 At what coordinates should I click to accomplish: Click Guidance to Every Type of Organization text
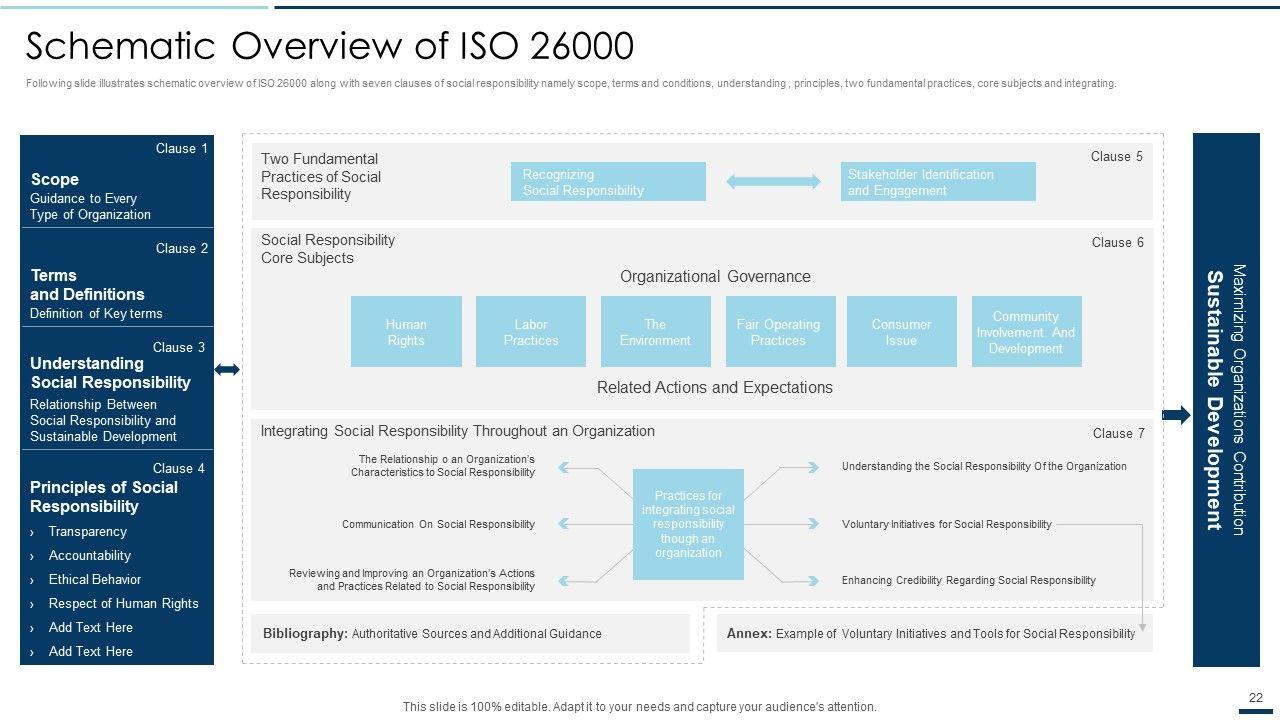pyautogui.click(x=90, y=206)
